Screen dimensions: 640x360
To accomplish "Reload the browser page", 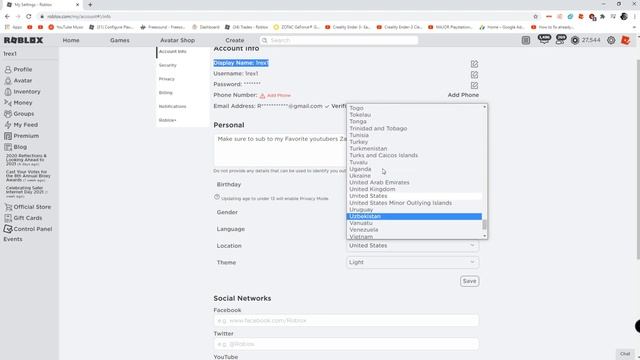I will click(29, 16).
